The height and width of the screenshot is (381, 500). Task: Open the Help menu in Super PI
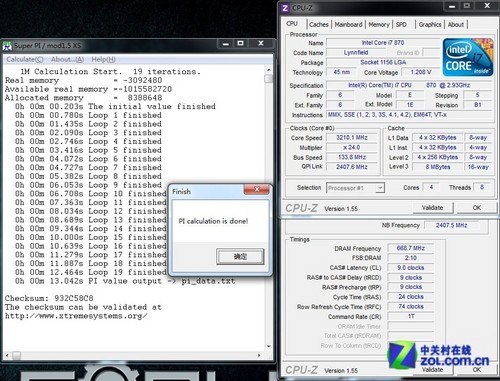[x=103, y=59]
